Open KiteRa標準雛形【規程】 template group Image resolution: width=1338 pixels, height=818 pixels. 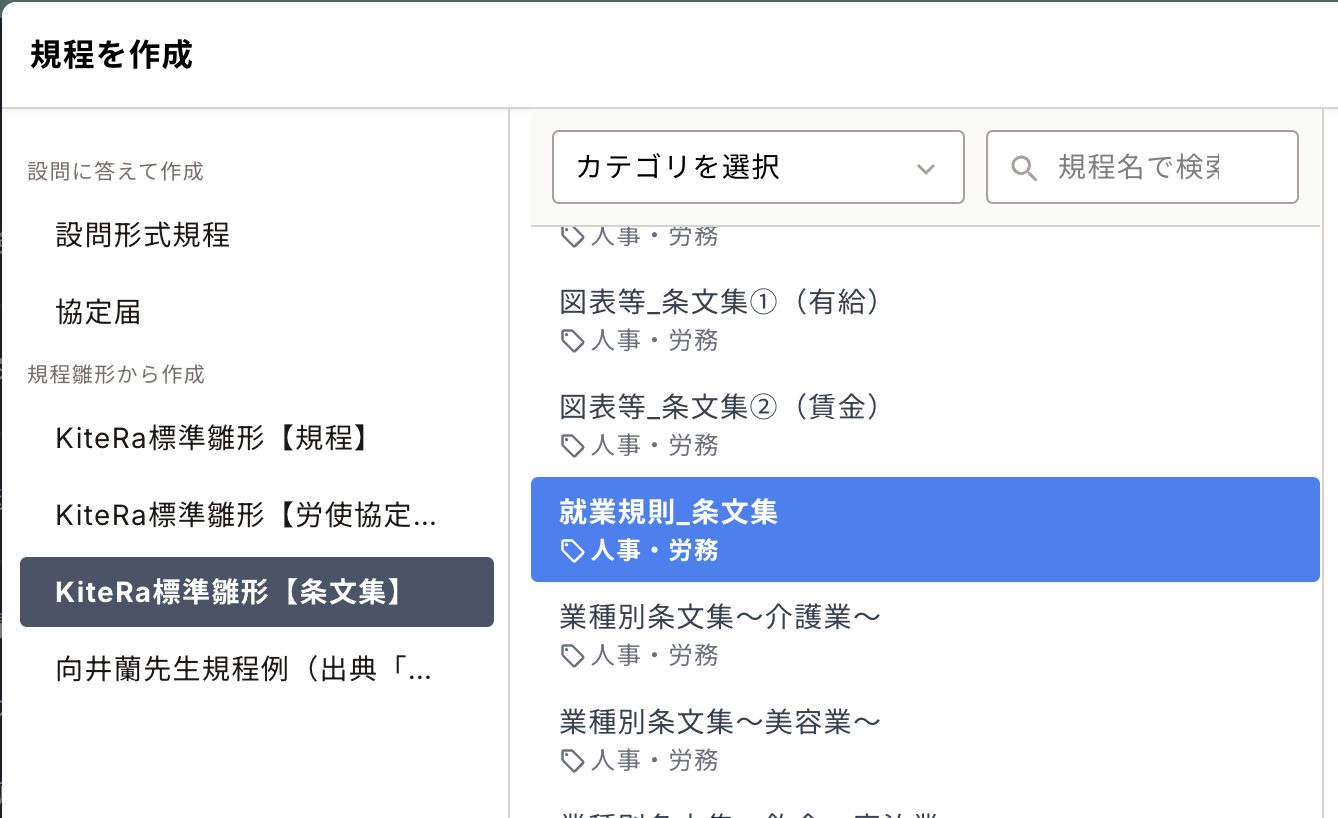pos(213,437)
